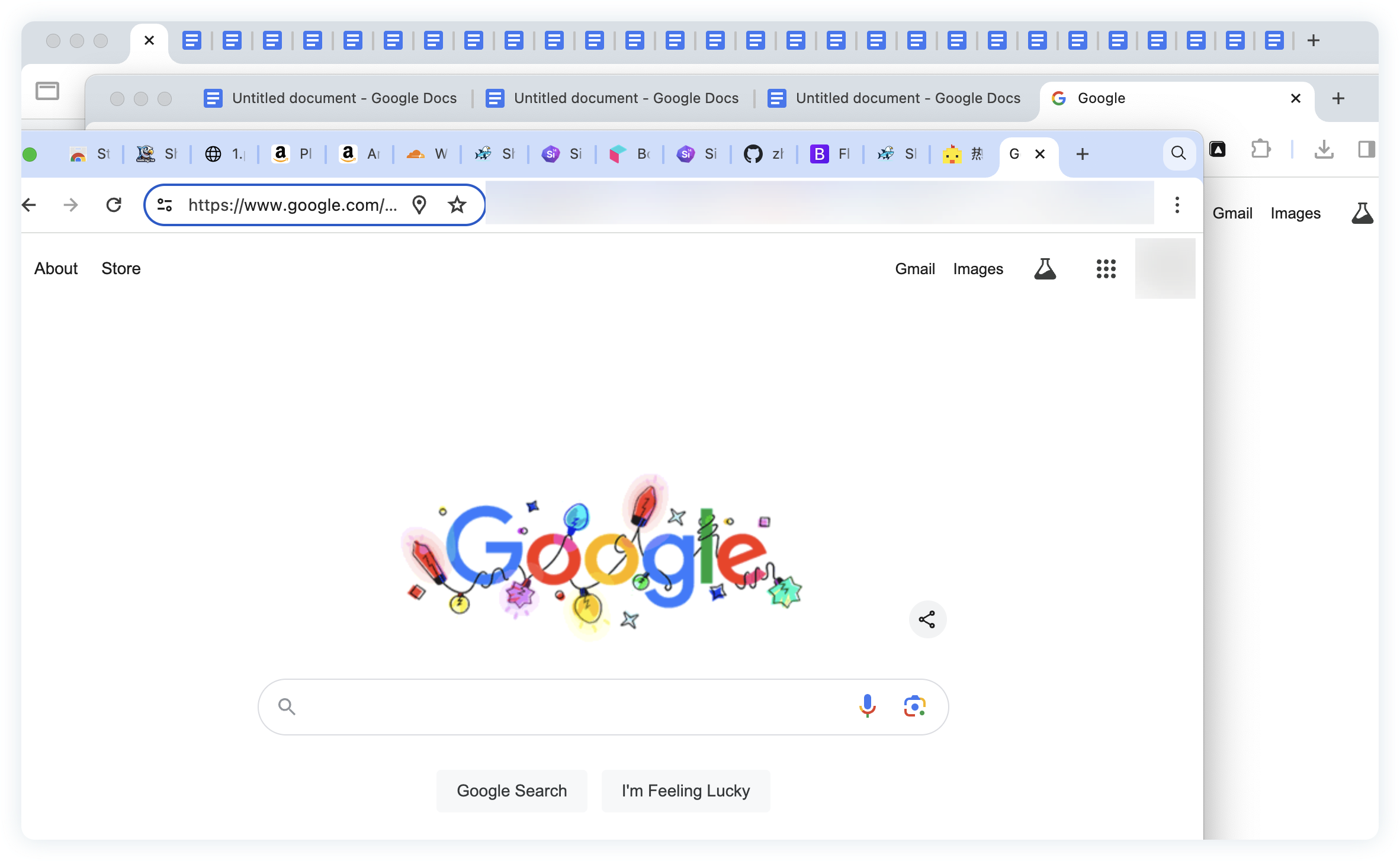Image resolution: width=1400 pixels, height=861 pixels.
Task: Switch to the GitHub tab
Action: 763,154
